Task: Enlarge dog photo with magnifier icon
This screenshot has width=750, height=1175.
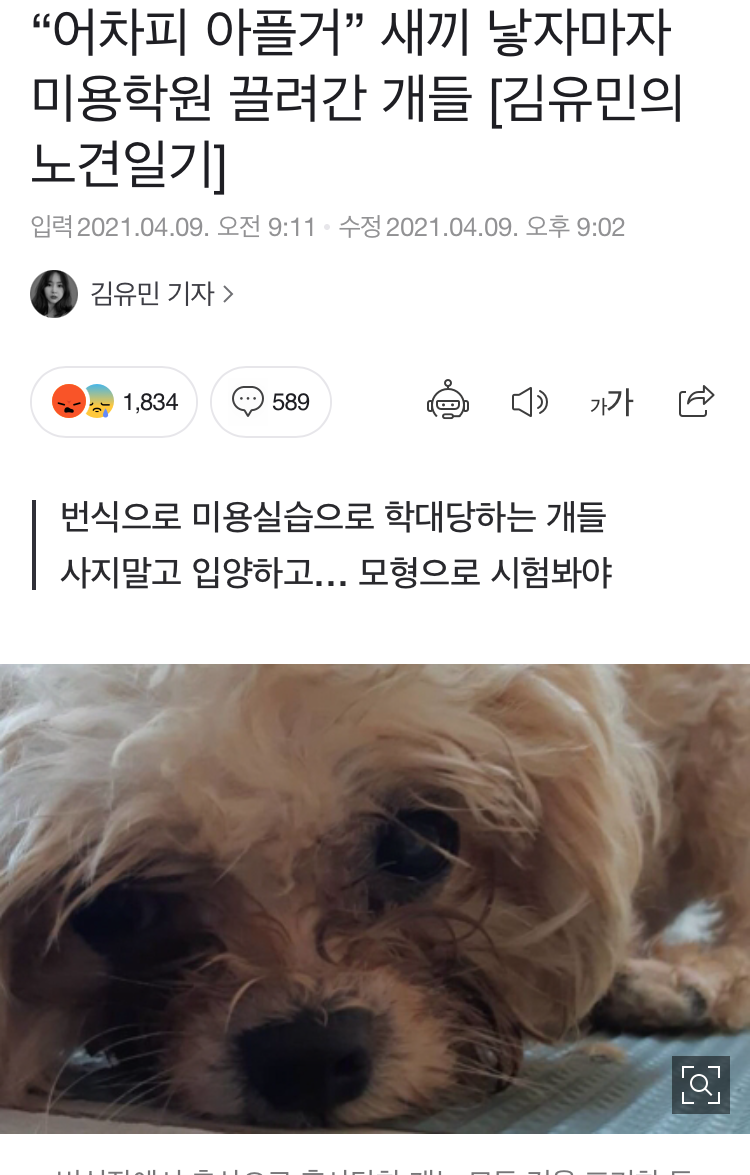Action: point(701,1084)
